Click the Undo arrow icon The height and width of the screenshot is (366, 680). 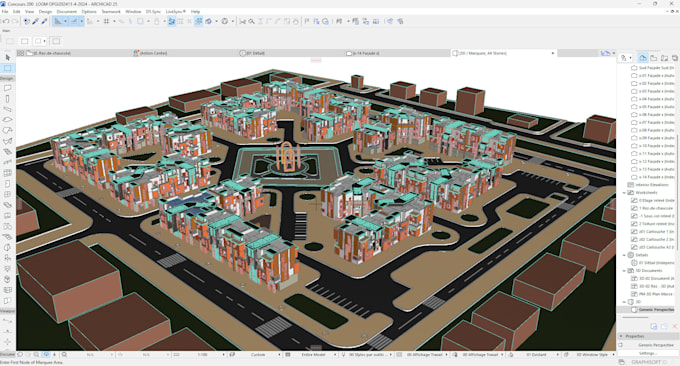[6, 21]
